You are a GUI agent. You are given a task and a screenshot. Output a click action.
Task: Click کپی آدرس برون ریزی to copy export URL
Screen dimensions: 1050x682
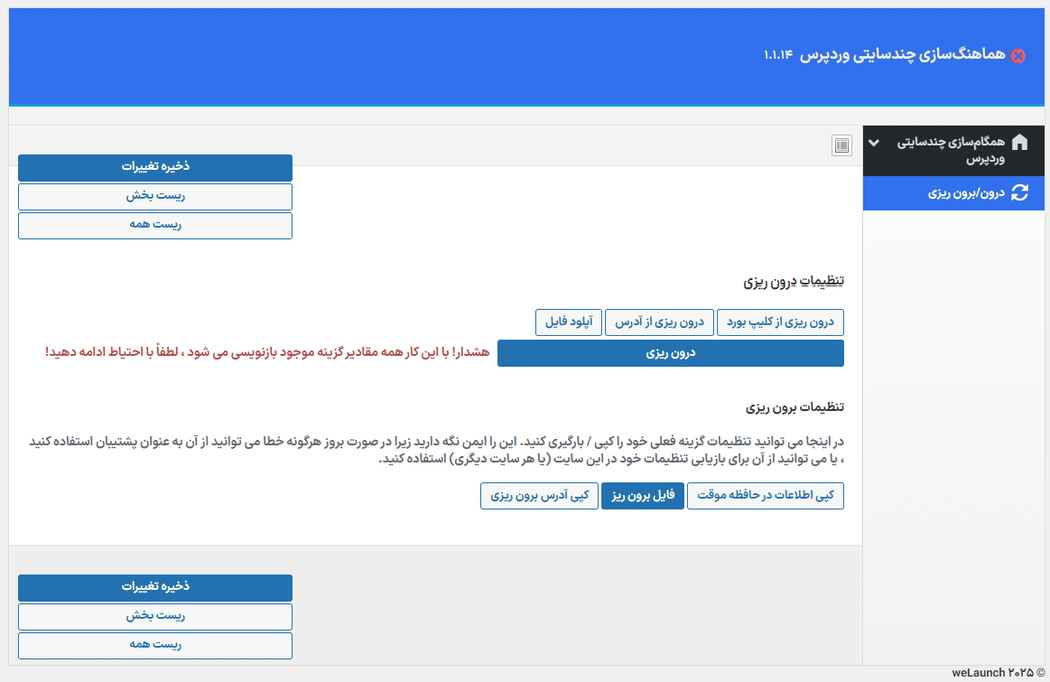point(540,495)
